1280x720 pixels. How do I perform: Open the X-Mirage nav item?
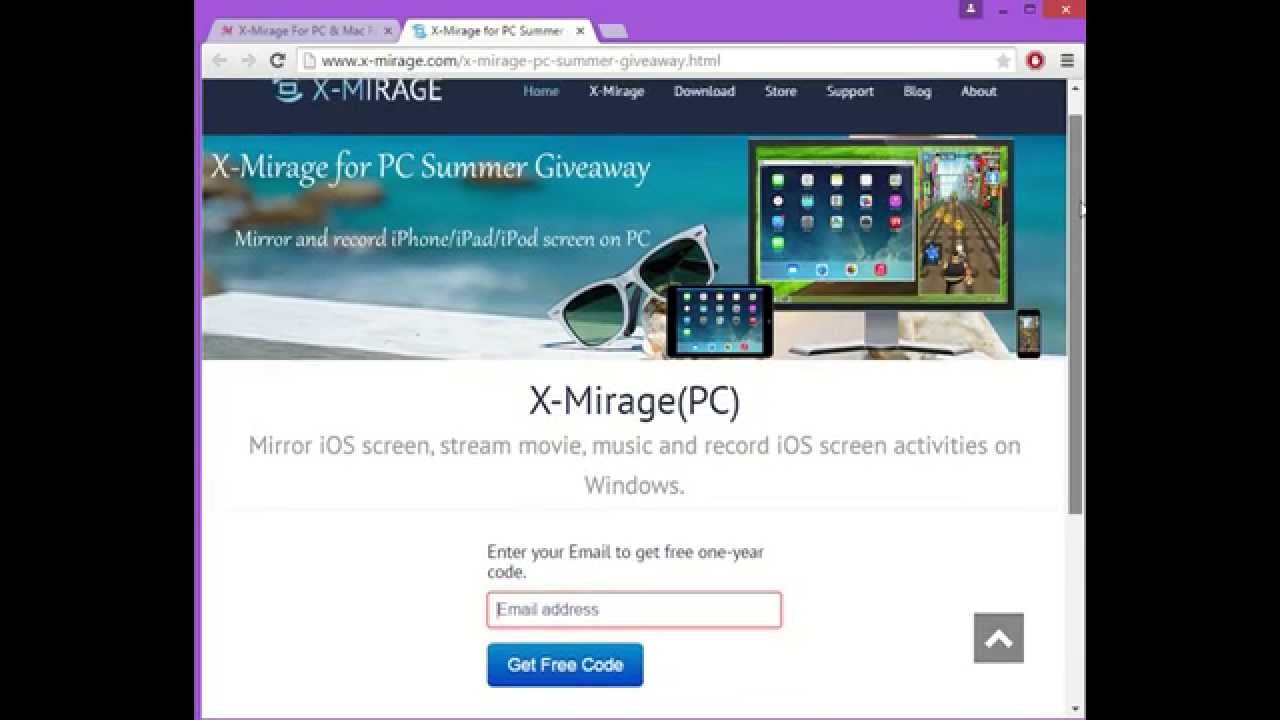tap(616, 91)
